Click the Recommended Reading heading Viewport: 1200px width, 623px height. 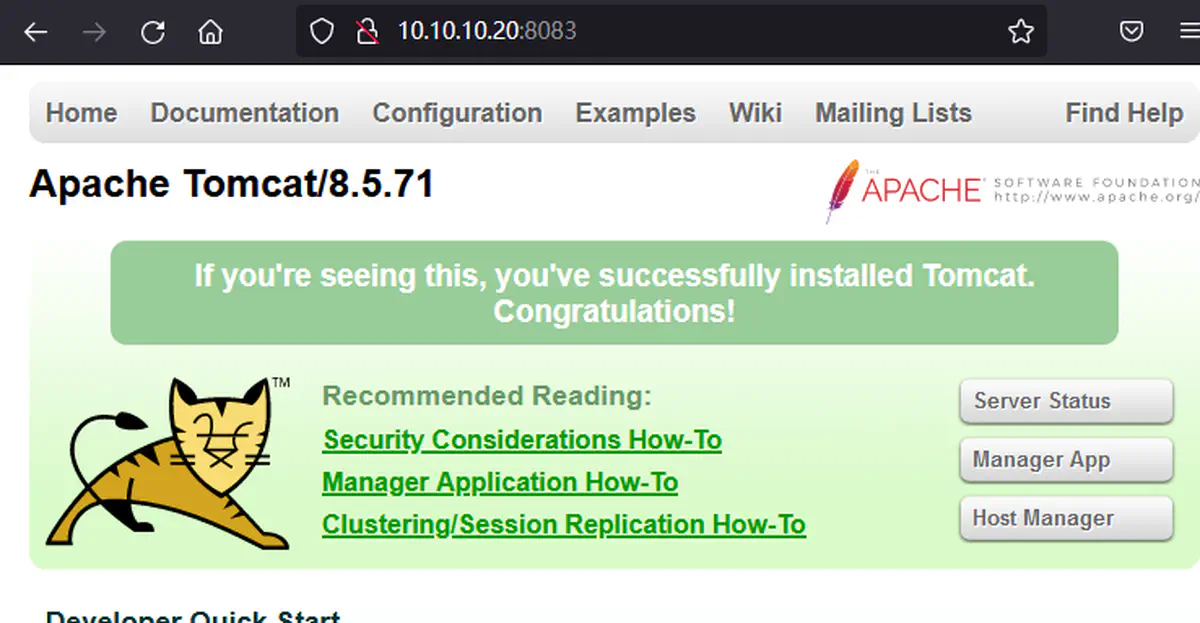click(x=487, y=396)
